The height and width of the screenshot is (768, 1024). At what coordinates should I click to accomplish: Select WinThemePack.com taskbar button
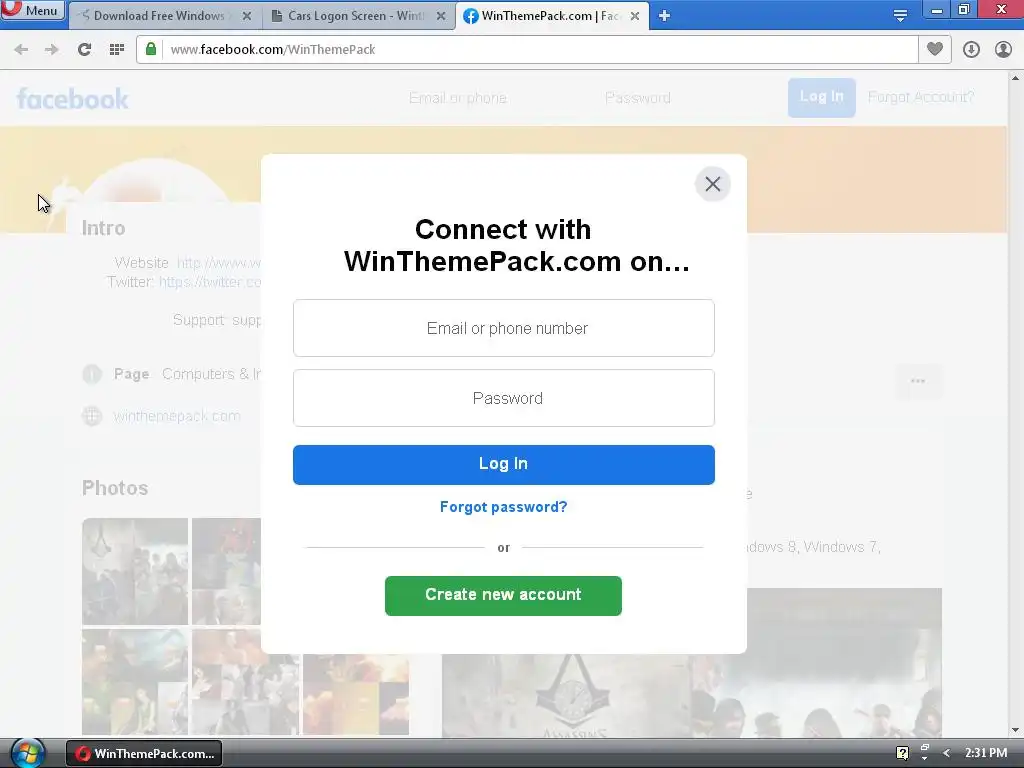coord(144,754)
